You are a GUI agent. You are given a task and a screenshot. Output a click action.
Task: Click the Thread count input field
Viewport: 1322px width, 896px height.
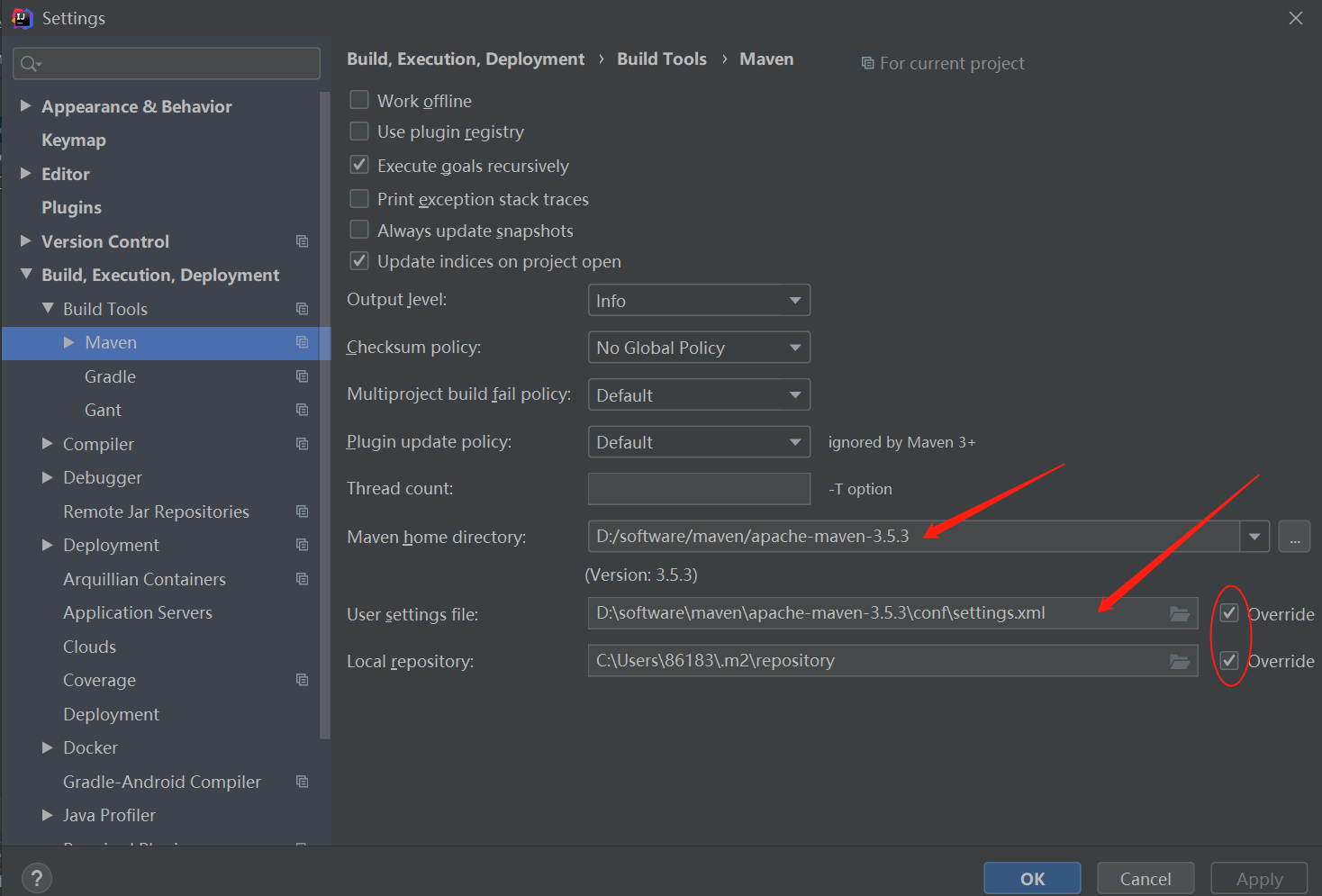tap(699, 489)
